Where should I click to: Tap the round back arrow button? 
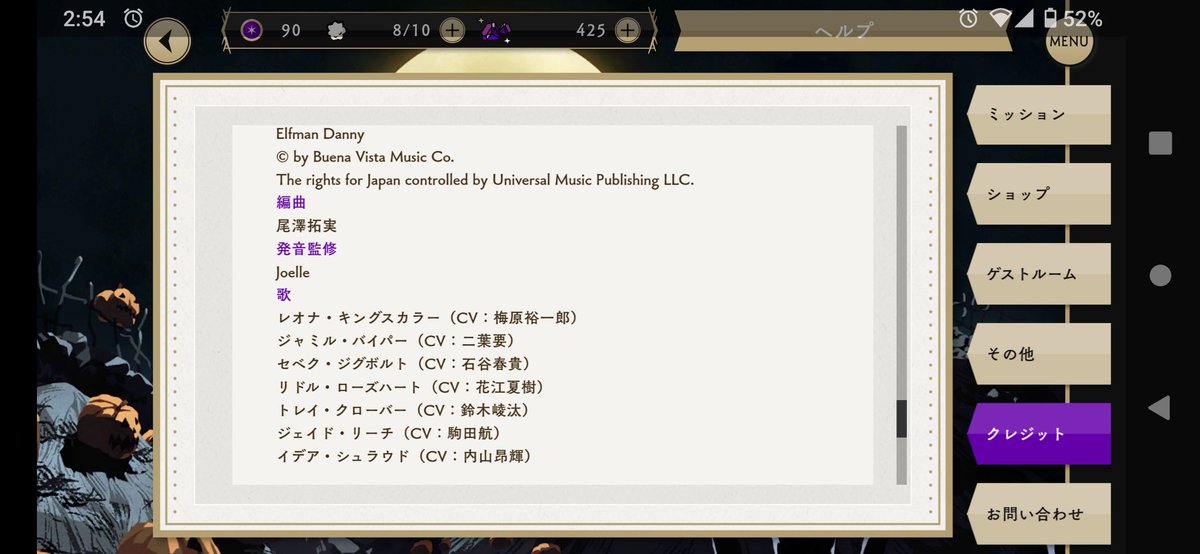click(x=167, y=42)
